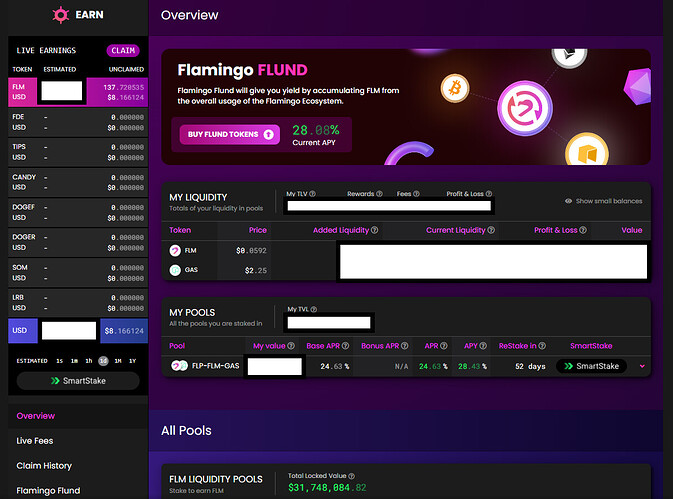
Task: Click DOGEF row in live earnings
Action: [x=78, y=212]
